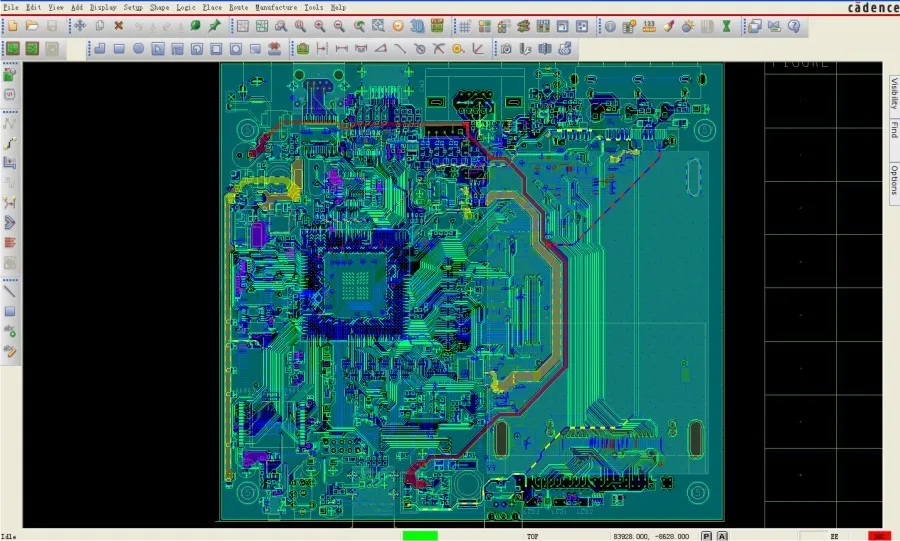Toggle the grid display icon

(464, 26)
